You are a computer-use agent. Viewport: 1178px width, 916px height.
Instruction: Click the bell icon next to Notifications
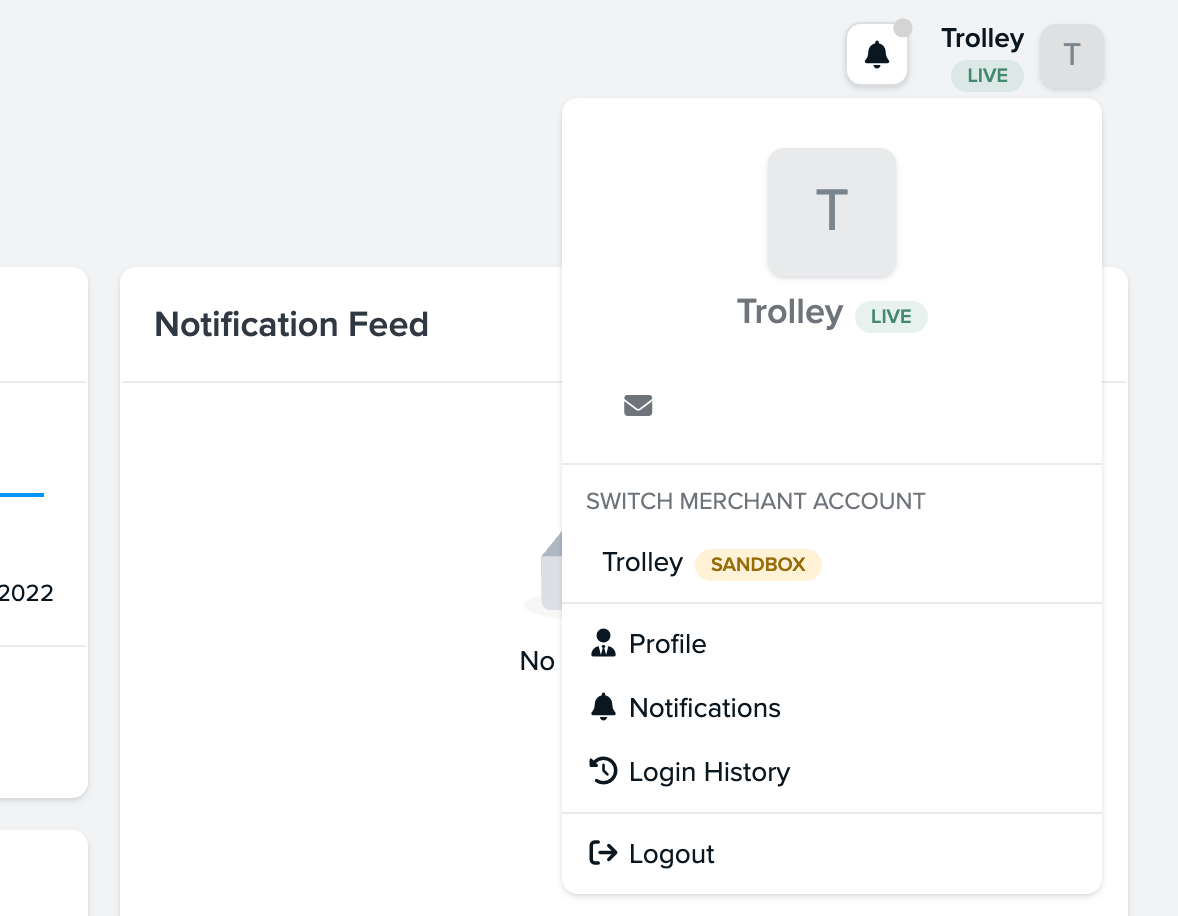(x=603, y=707)
